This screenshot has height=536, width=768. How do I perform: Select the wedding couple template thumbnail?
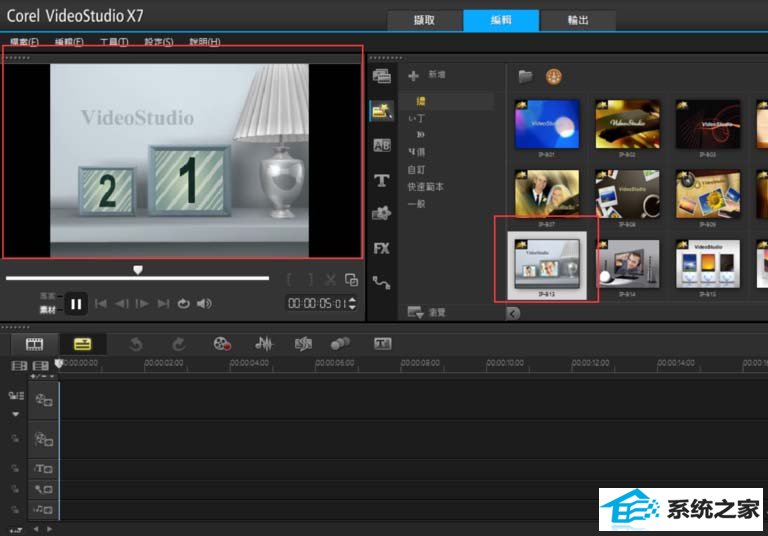(x=547, y=194)
